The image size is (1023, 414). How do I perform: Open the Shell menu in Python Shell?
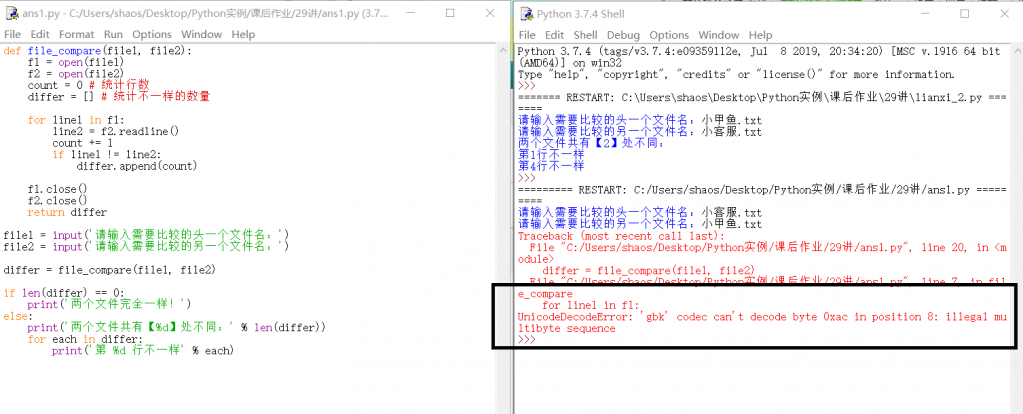coord(585,34)
